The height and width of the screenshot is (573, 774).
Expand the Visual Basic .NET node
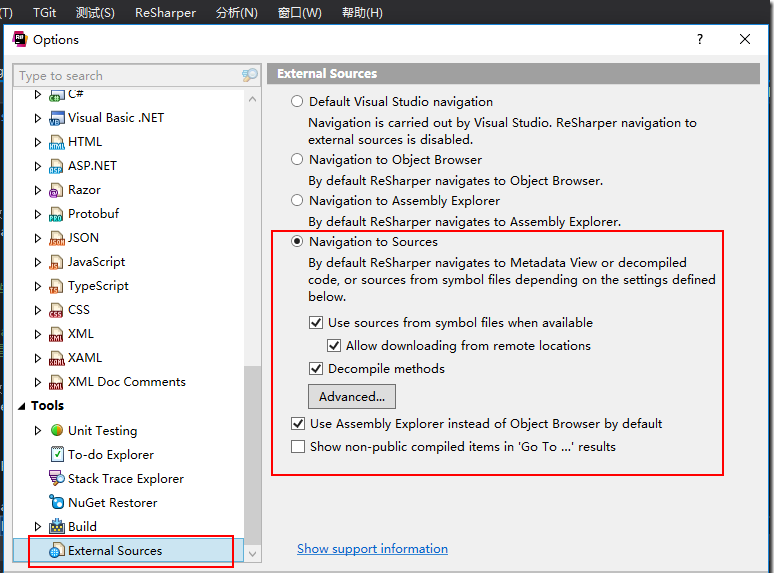click(38, 118)
